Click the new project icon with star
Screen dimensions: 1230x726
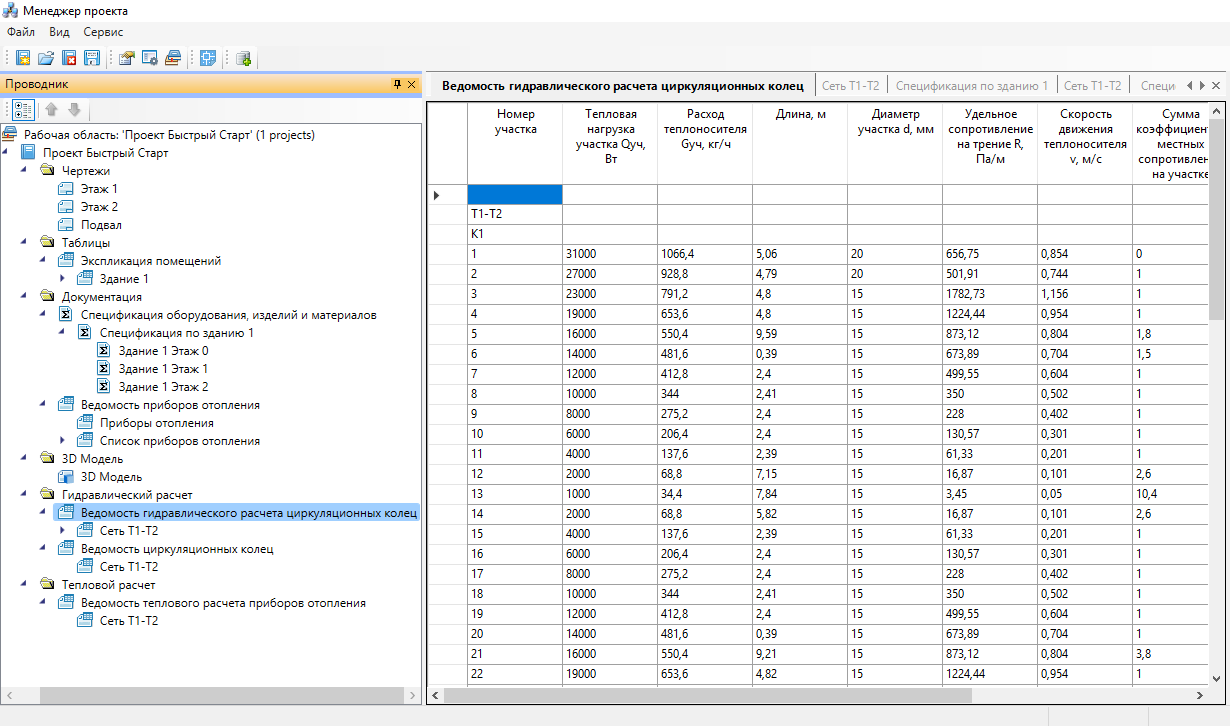pyautogui.click(x=23, y=58)
